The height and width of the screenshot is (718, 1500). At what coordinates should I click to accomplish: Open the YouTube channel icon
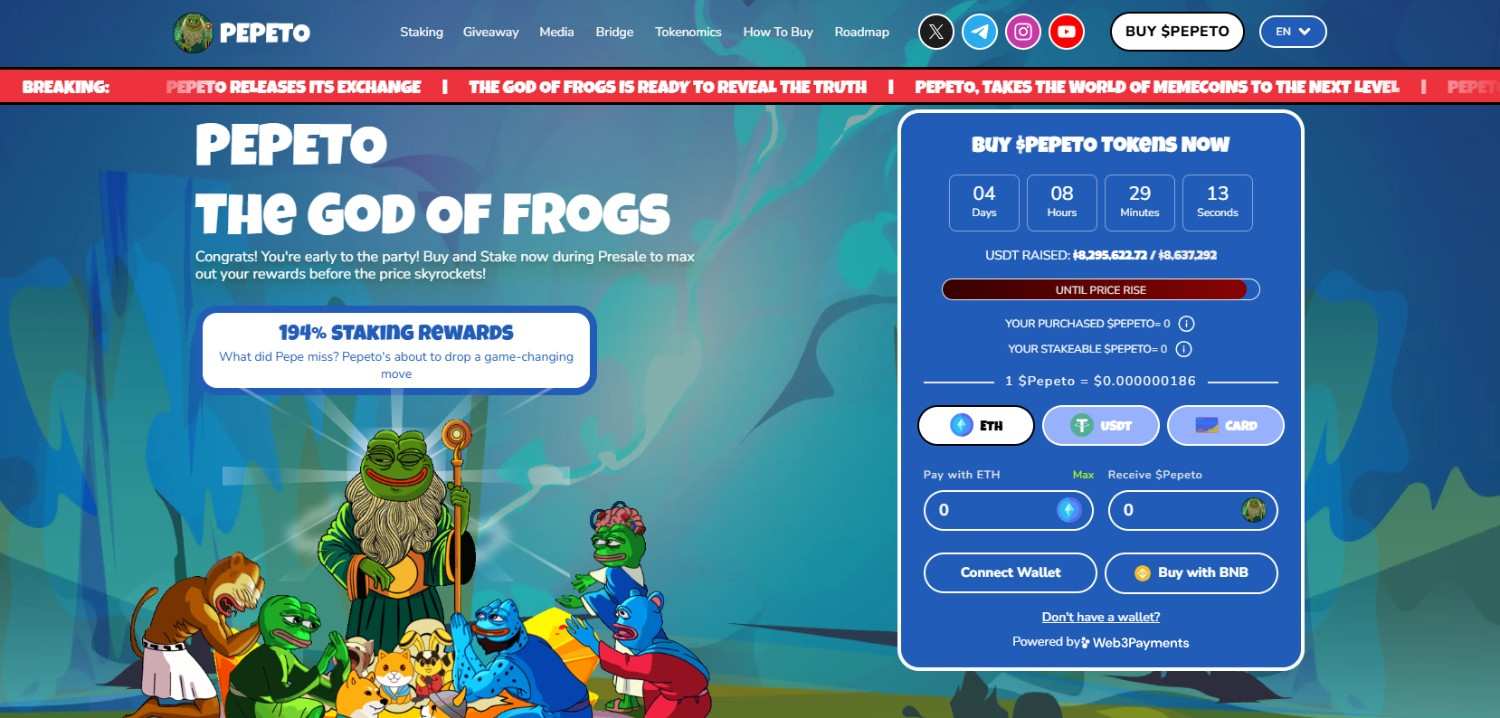pos(1067,32)
